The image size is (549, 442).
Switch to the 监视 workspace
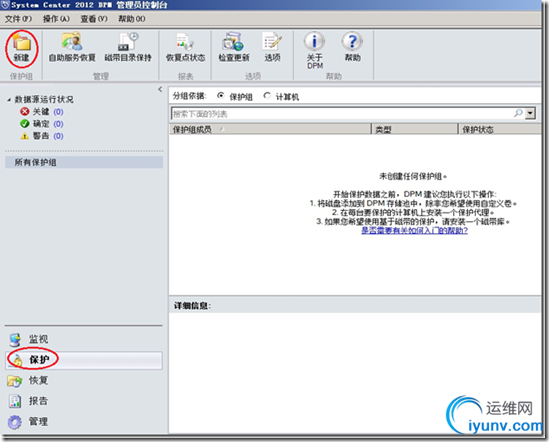84,339
